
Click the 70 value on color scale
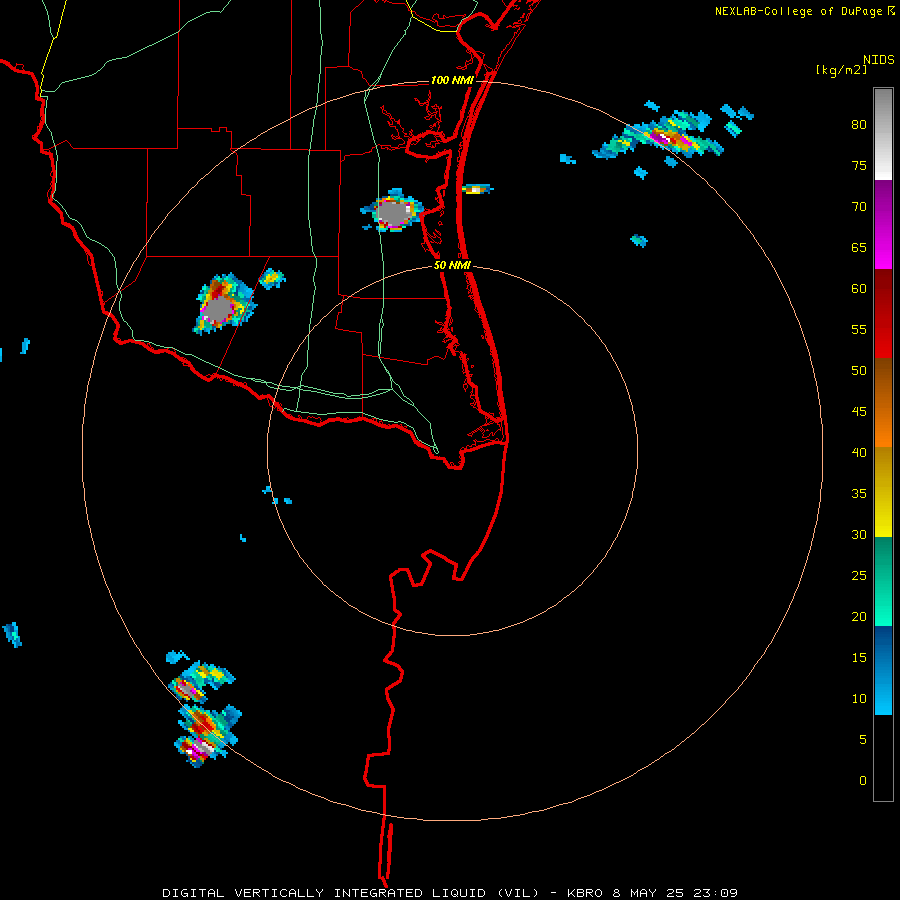pyautogui.click(x=859, y=207)
